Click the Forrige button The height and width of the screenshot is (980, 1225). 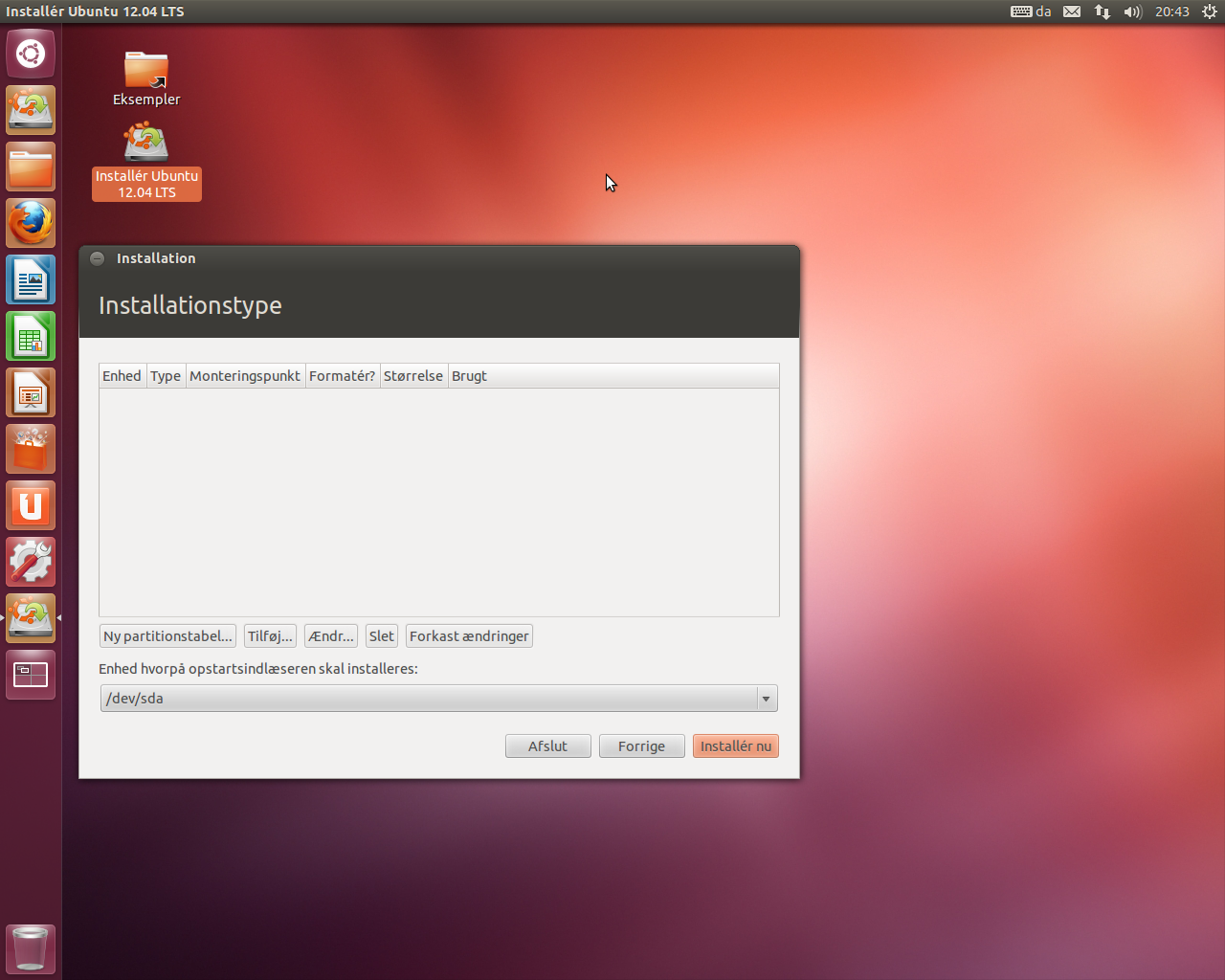click(641, 746)
